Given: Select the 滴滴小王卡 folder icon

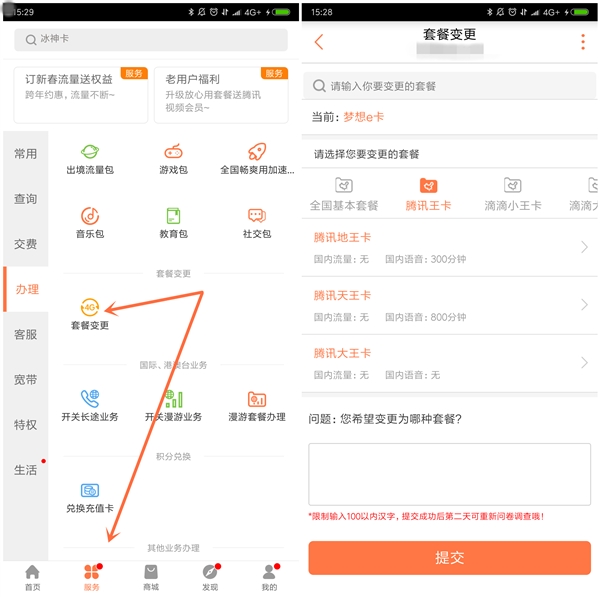Looking at the screenshot, I should click(x=513, y=185).
